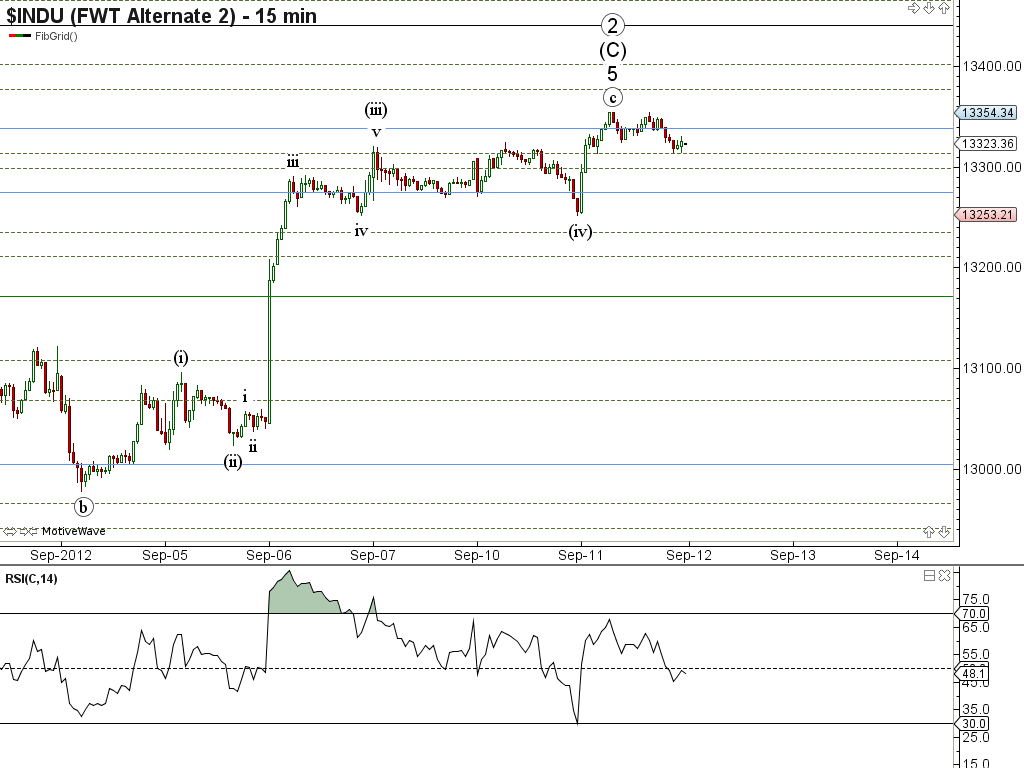The height and width of the screenshot is (768, 1024).
Task: Close the RSI indicator panel
Action: pyautogui.click(x=944, y=575)
